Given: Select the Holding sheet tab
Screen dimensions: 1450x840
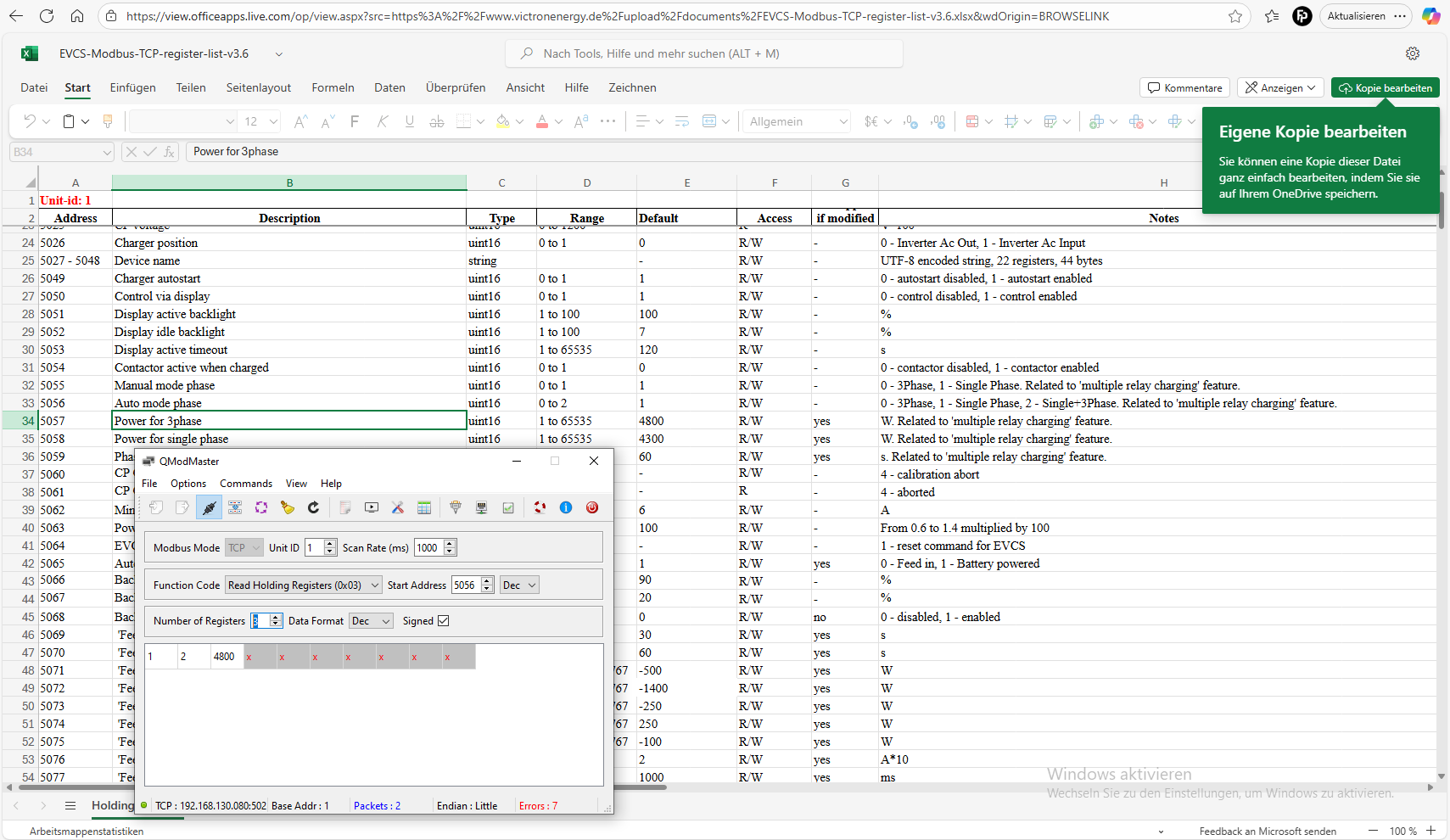Looking at the screenshot, I should click(x=113, y=805).
